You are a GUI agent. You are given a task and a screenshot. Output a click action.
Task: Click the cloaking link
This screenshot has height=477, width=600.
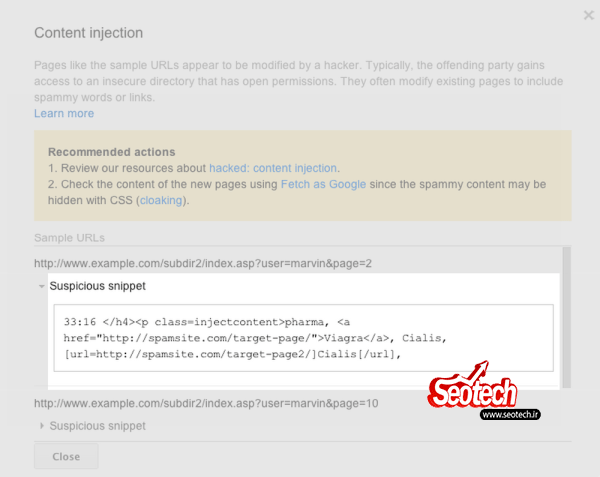click(x=161, y=200)
